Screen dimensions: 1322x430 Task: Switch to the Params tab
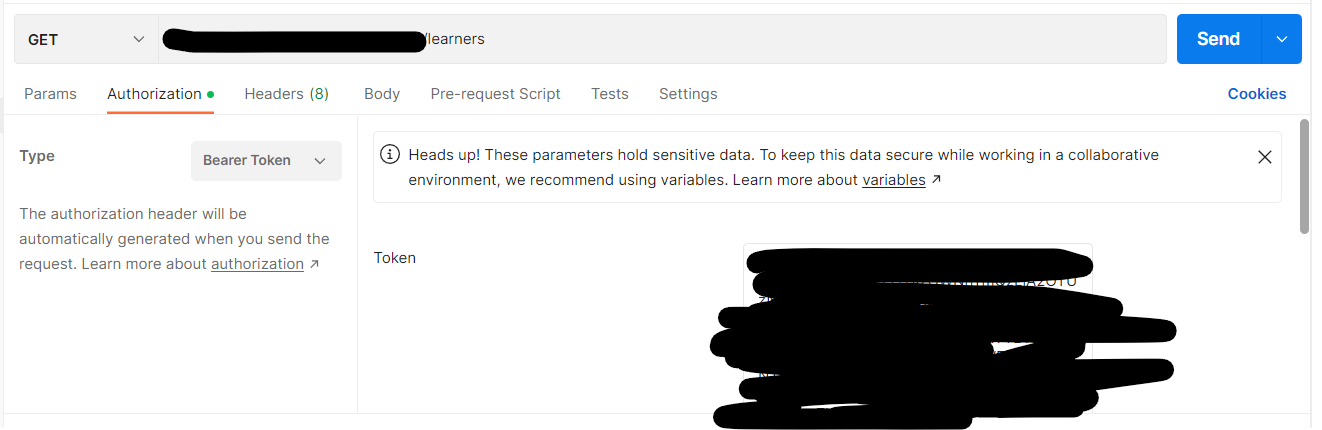tap(50, 94)
